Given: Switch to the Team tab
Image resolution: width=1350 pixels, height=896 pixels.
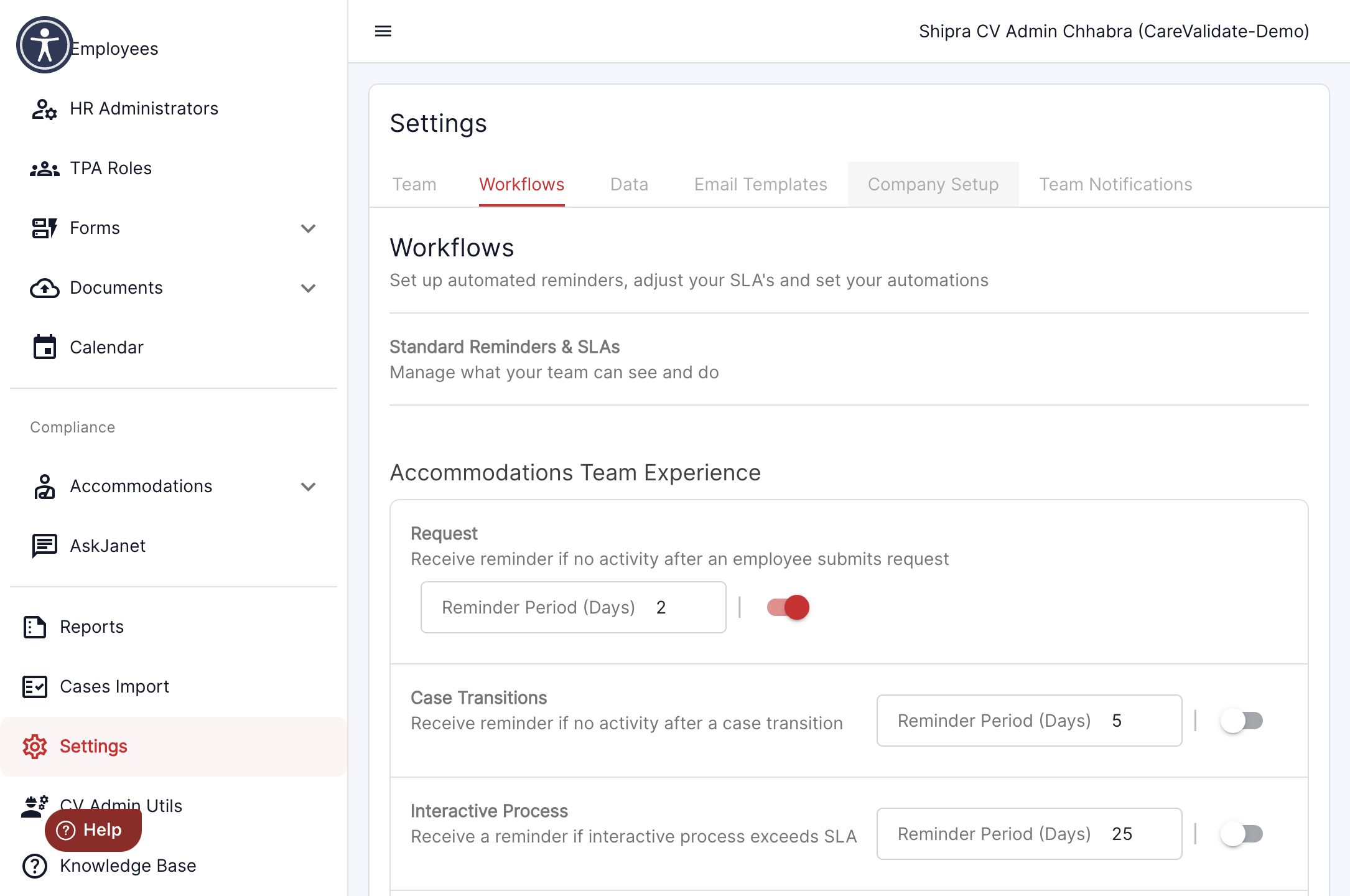Looking at the screenshot, I should (x=414, y=184).
